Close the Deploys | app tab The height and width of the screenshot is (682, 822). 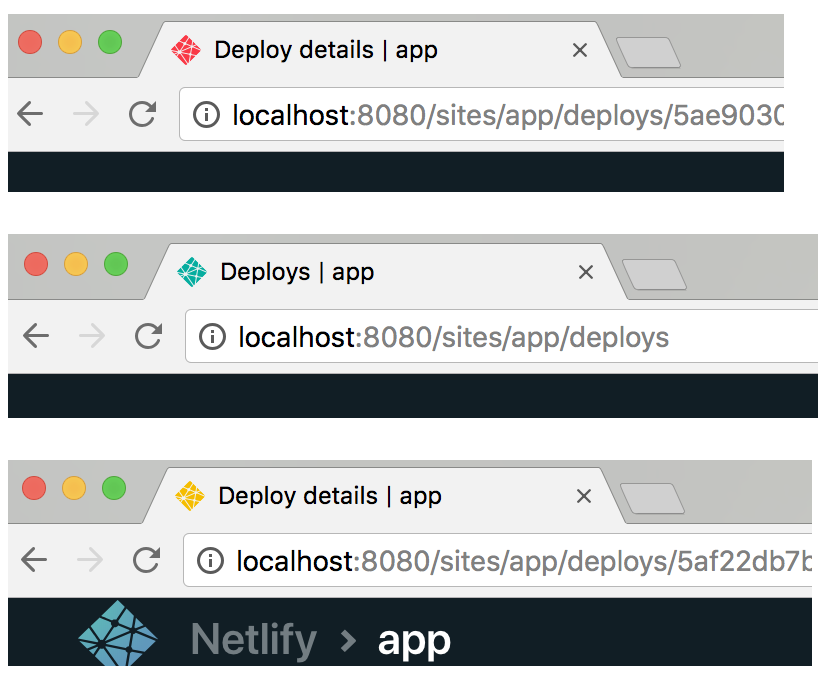[x=586, y=272]
